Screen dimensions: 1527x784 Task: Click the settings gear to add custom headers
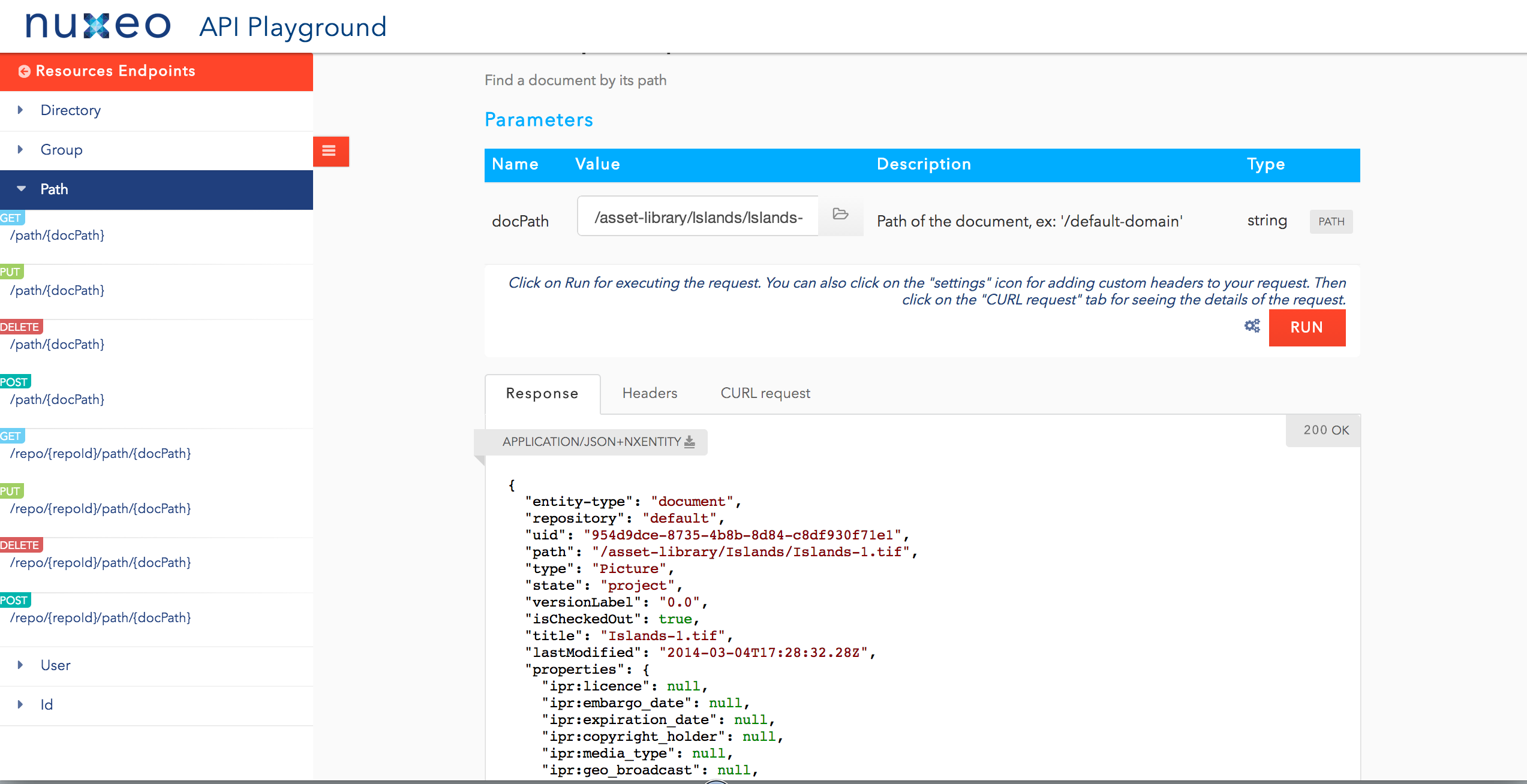click(x=1251, y=327)
